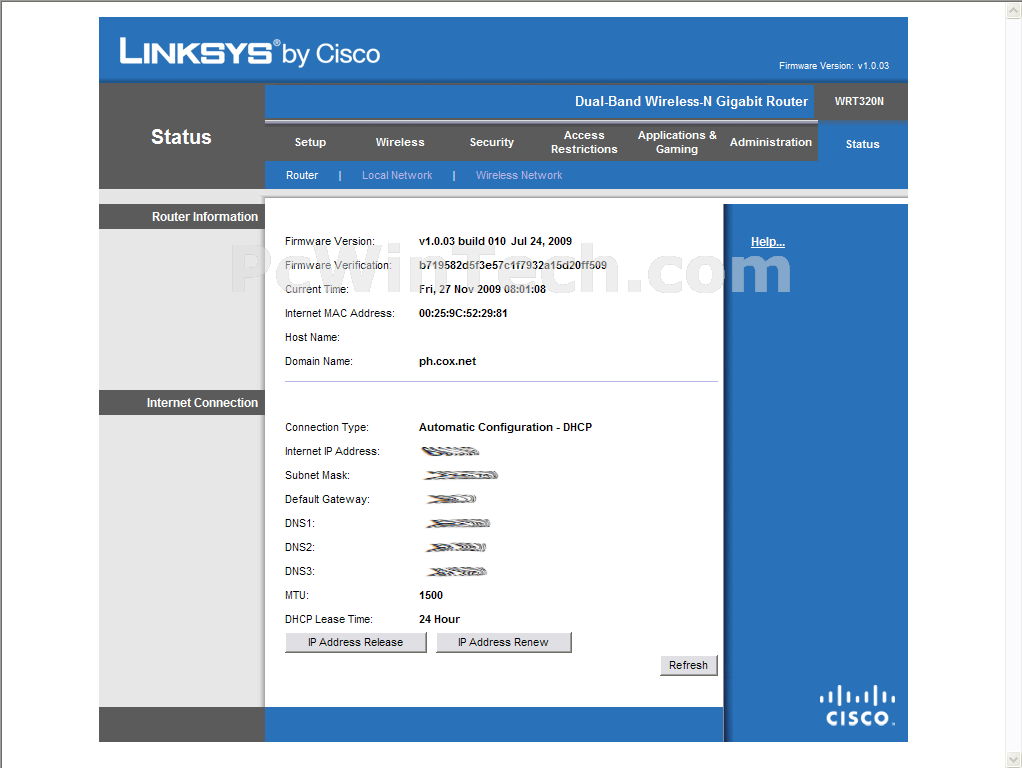Click the Connection Type label
1022x768 pixels.
click(327, 428)
